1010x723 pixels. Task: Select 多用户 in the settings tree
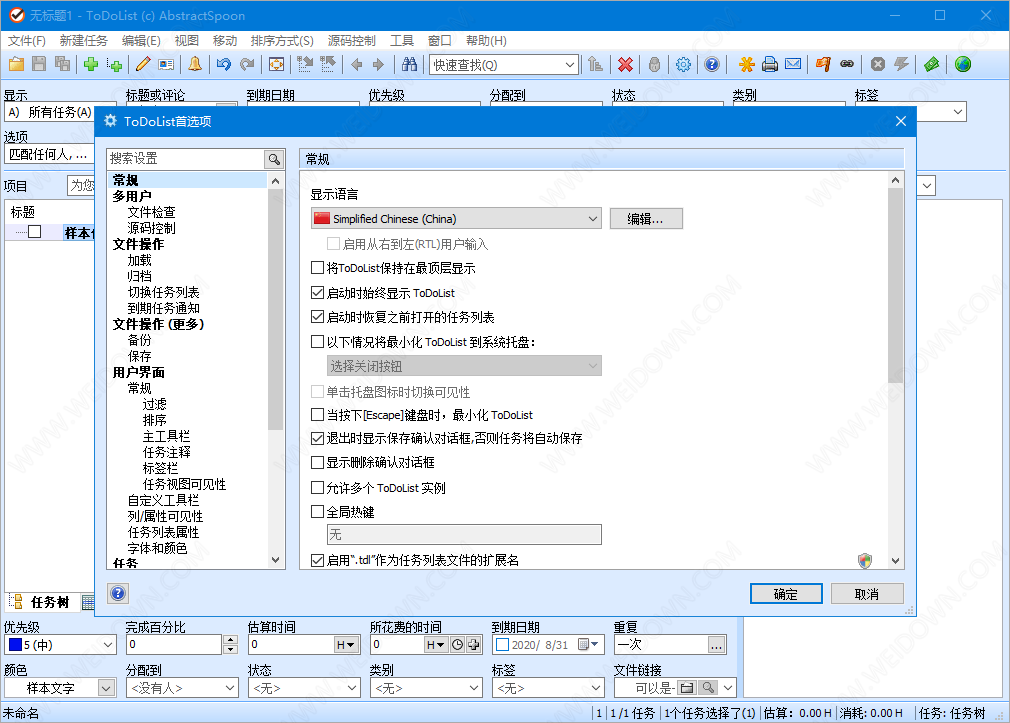(132, 196)
